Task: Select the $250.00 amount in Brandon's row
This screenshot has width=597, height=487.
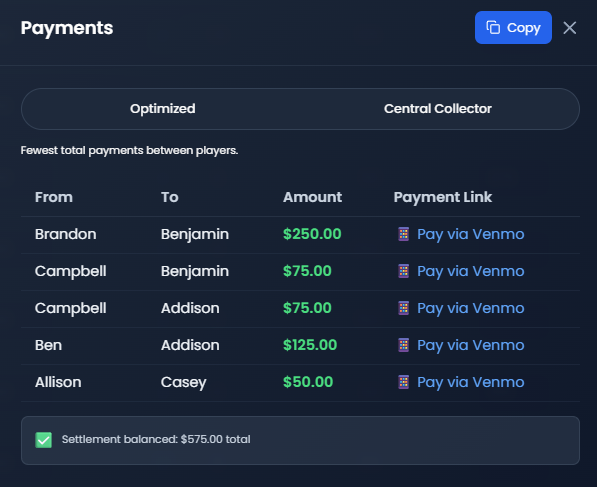Action: (x=312, y=234)
